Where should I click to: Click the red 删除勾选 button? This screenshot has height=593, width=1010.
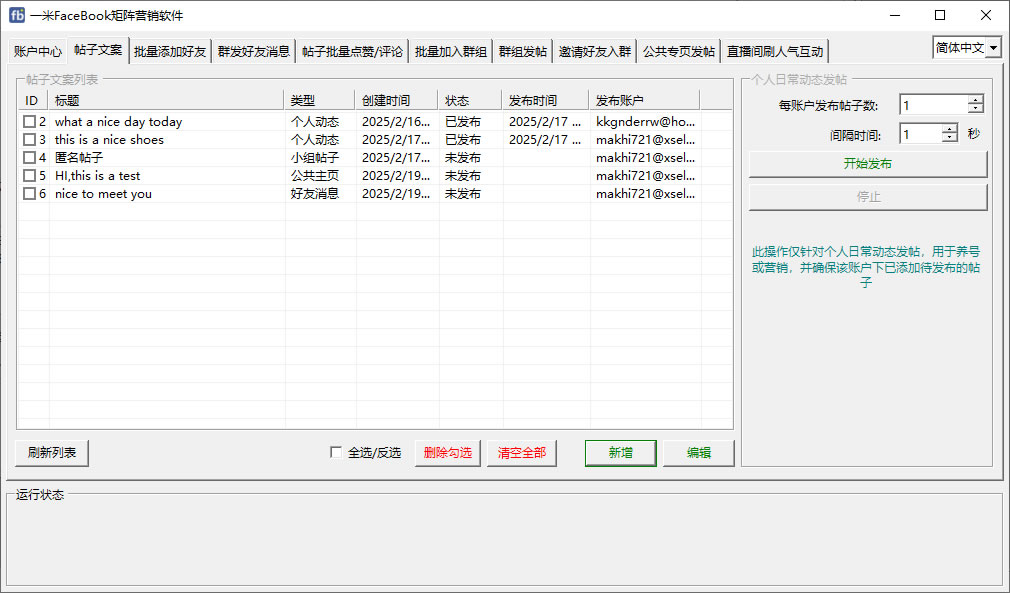pyautogui.click(x=448, y=453)
